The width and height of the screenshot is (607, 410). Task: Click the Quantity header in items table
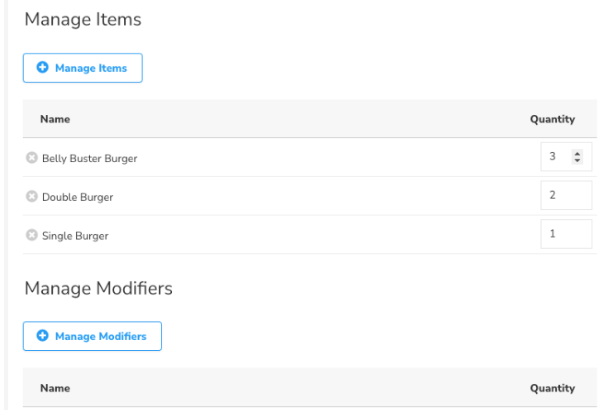pyautogui.click(x=552, y=119)
